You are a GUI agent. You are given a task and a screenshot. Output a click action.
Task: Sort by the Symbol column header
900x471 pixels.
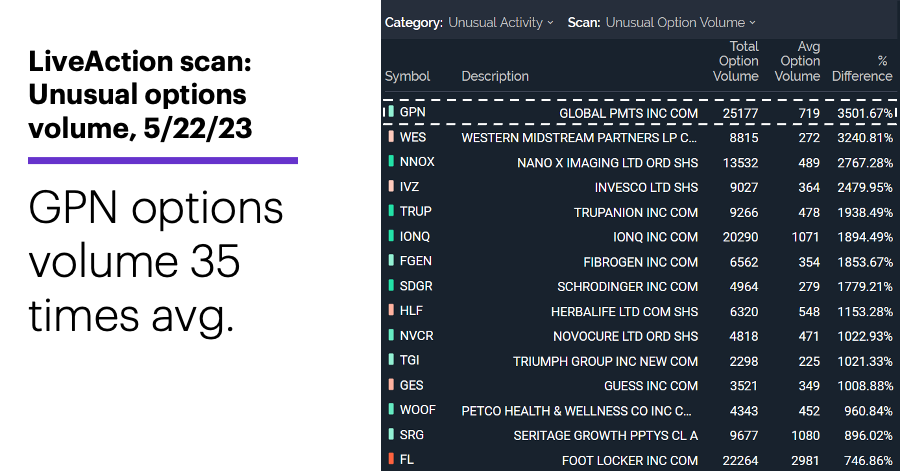407,76
